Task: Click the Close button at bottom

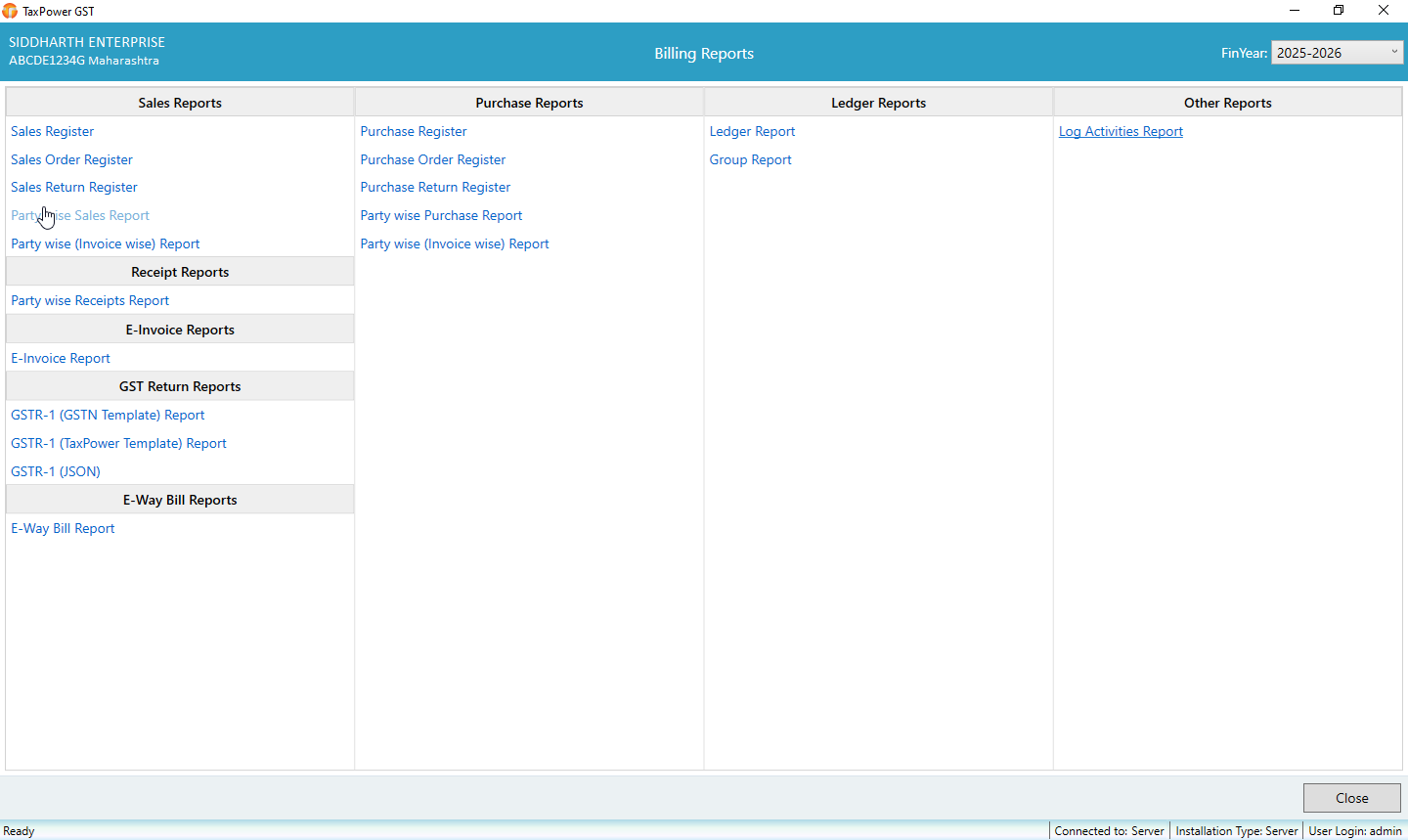Action: [1352, 798]
